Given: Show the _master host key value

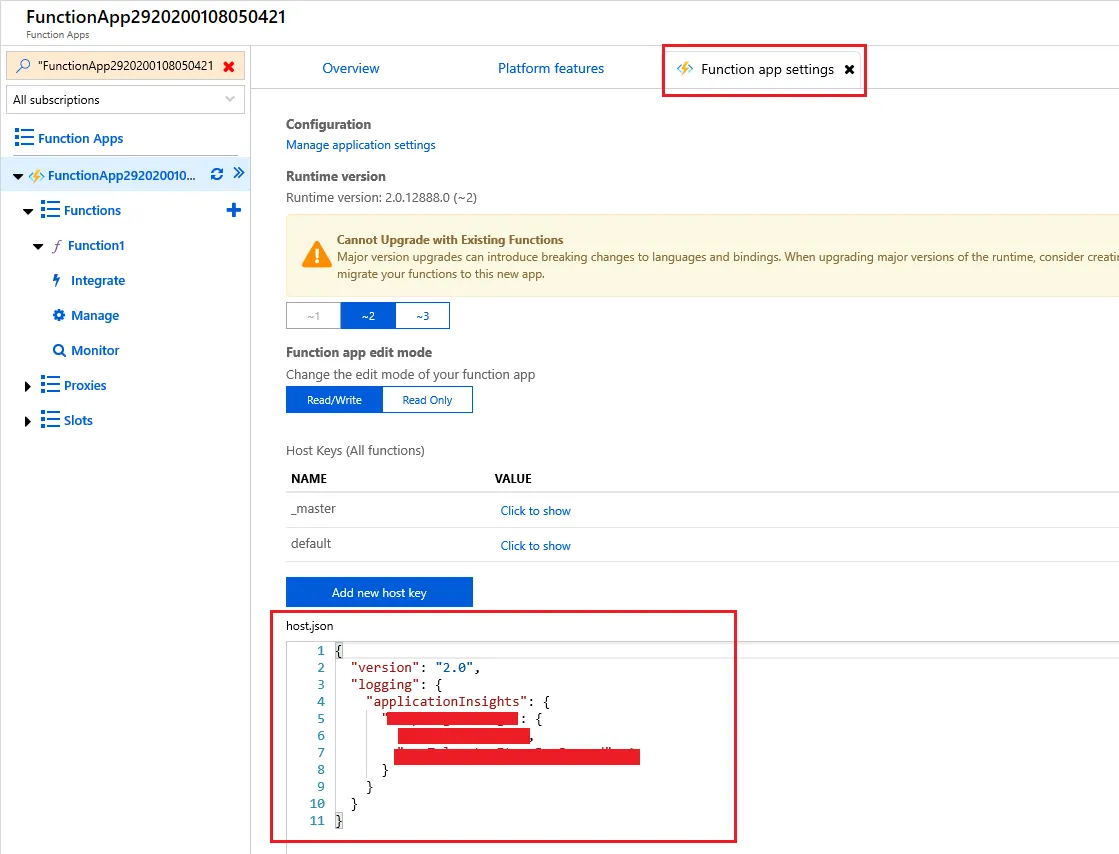Looking at the screenshot, I should [535, 511].
